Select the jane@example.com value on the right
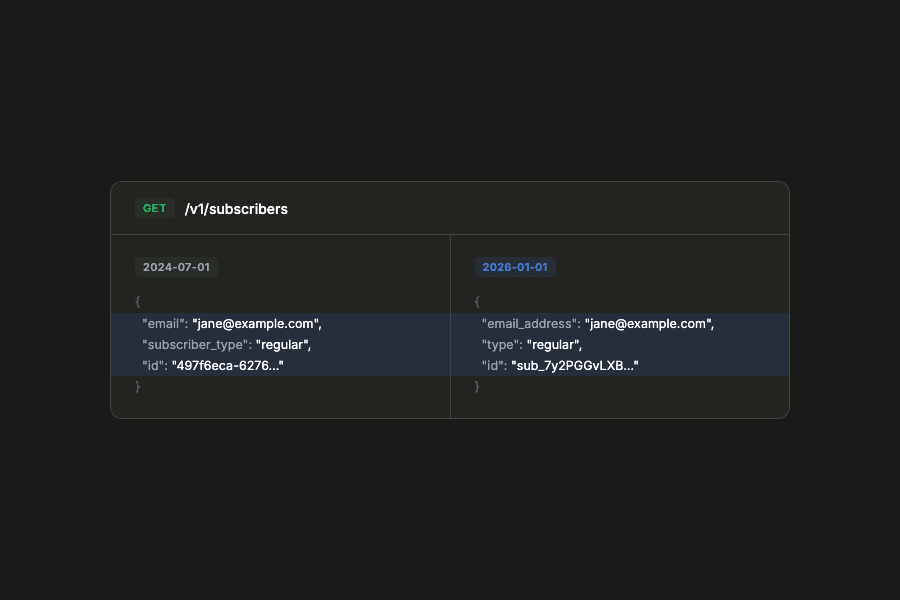The image size is (900, 600). point(648,323)
